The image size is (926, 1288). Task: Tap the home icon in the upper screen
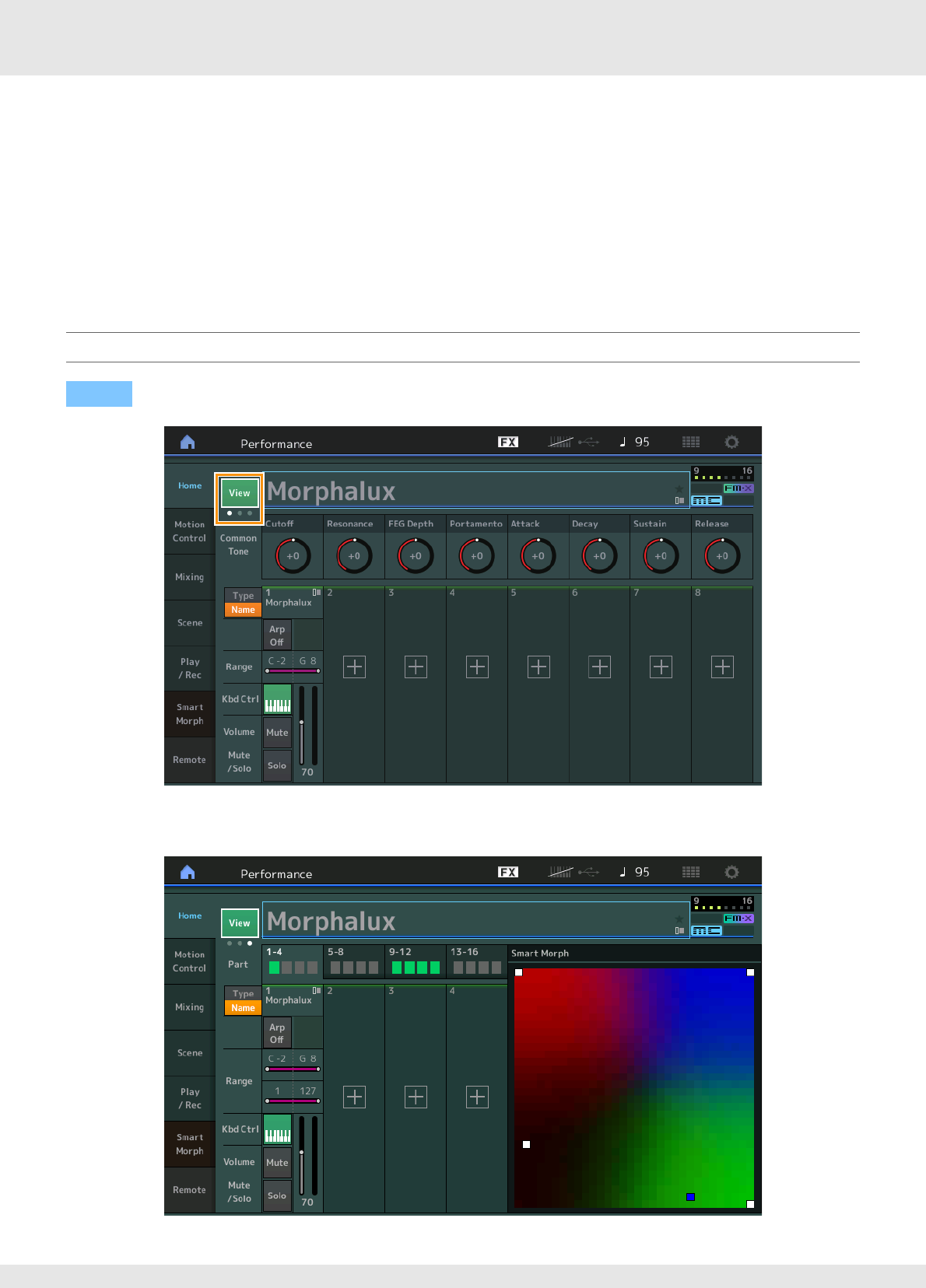point(188,442)
